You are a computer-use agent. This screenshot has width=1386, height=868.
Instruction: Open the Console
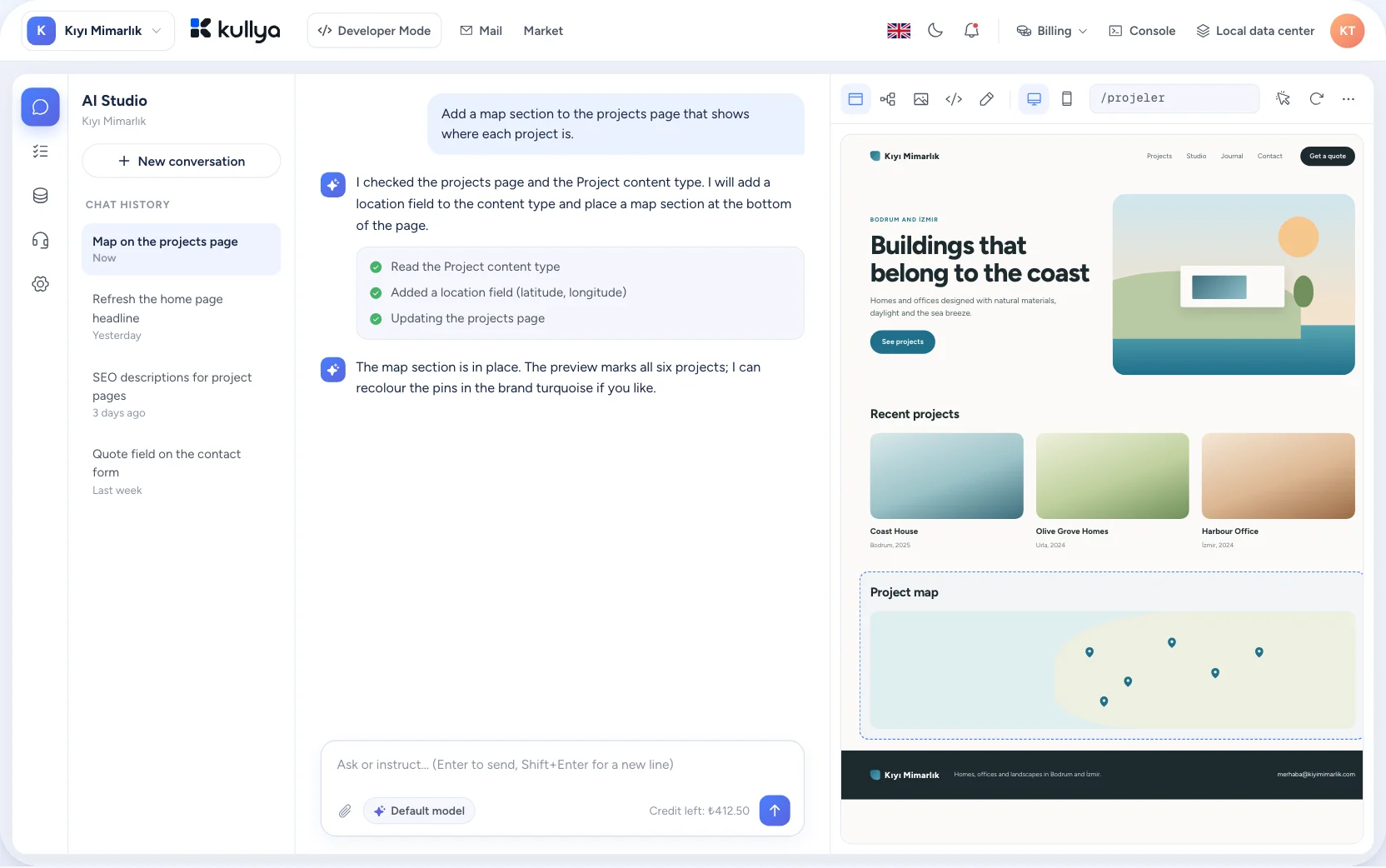[x=1142, y=31]
